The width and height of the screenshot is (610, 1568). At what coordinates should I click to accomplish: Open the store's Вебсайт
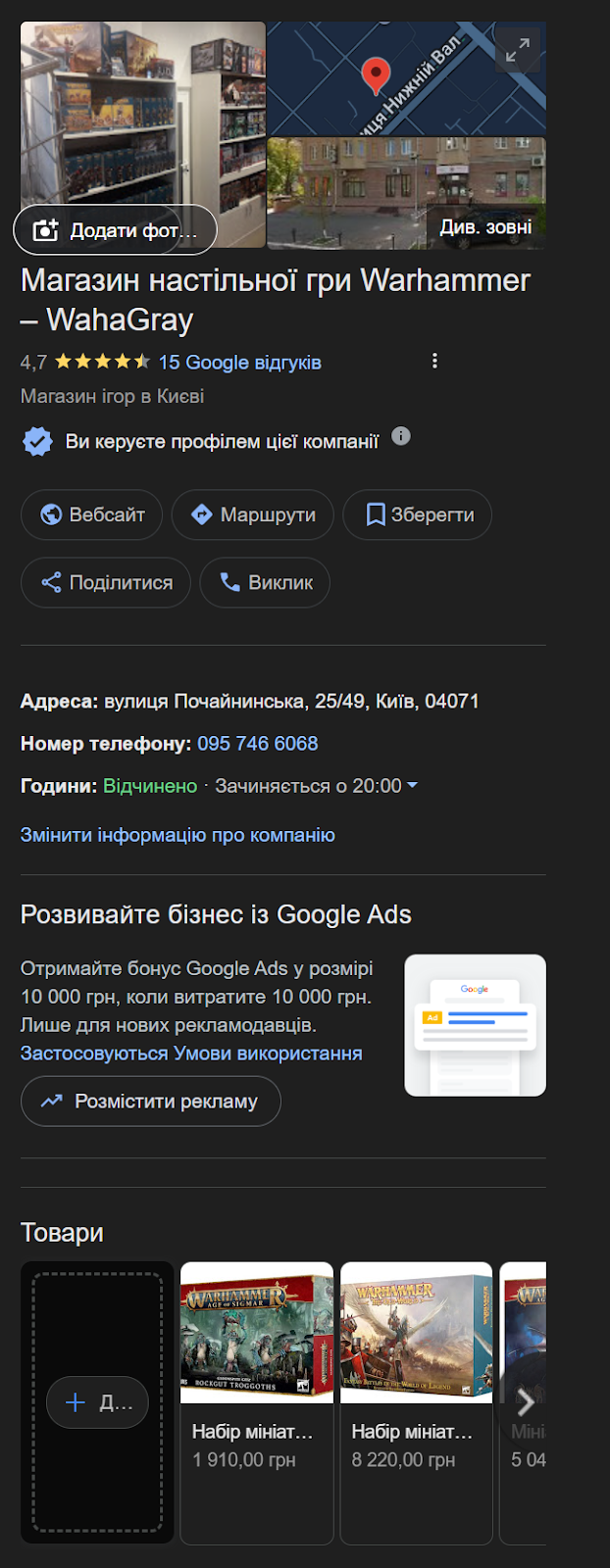92,514
